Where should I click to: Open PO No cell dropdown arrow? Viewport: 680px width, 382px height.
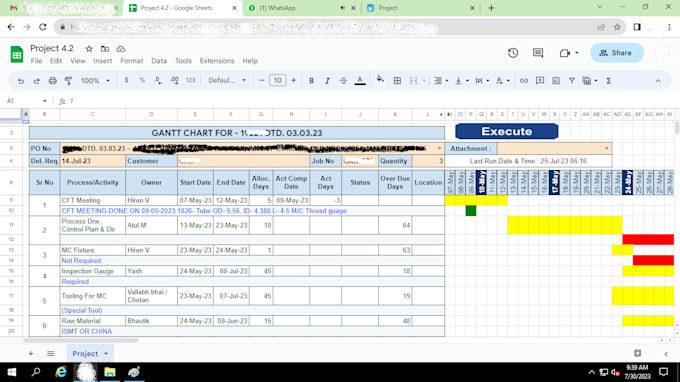439,148
